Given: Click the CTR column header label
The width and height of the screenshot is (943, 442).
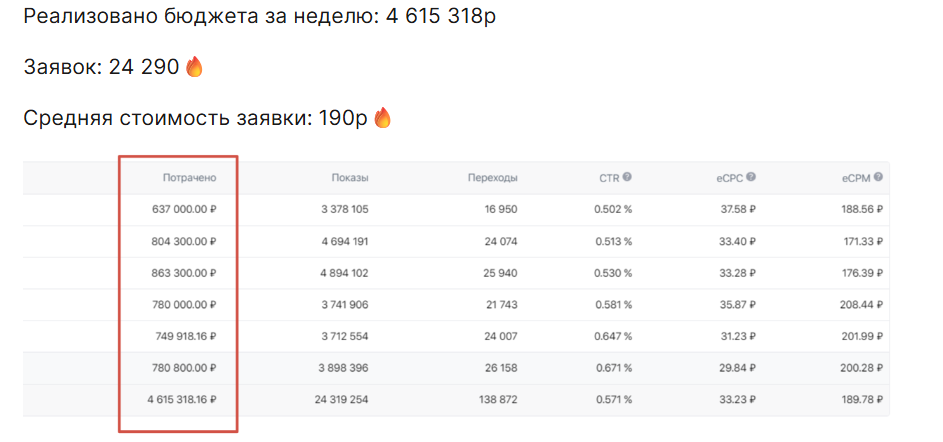Looking at the screenshot, I should click(x=609, y=178).
